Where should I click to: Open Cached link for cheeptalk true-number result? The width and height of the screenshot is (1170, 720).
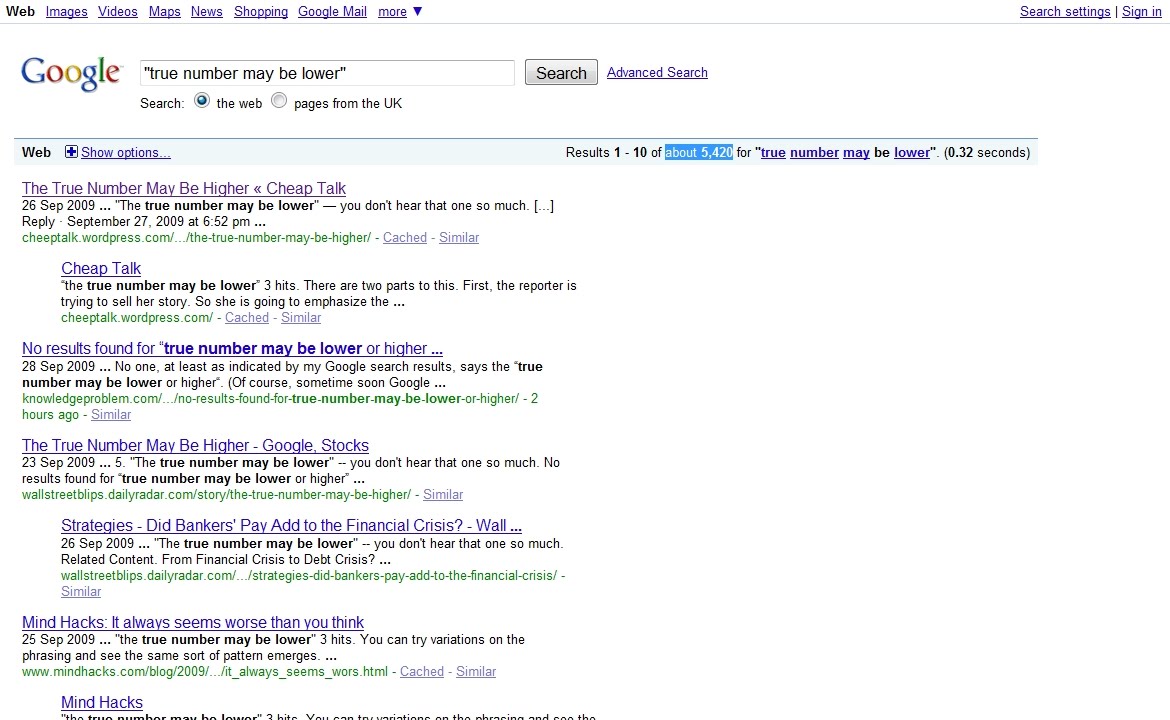point(404,237)
